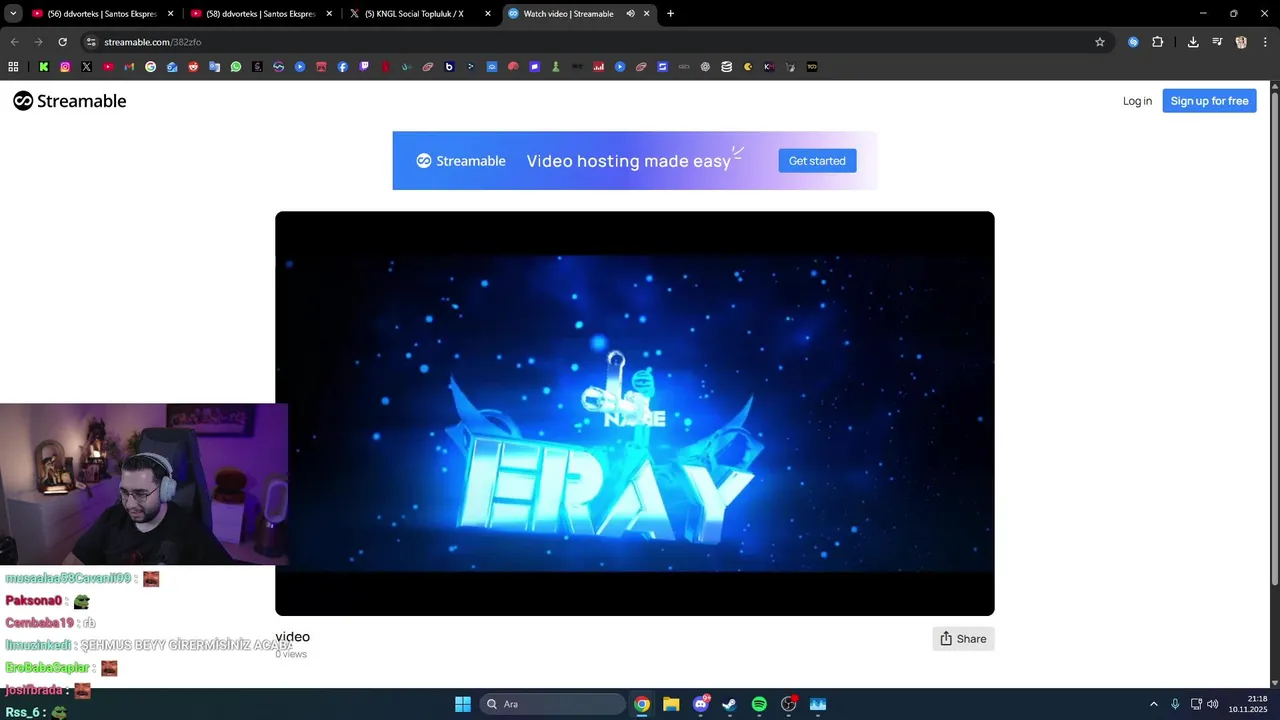
Task: Open the Chrome Extensions puzzle icon
Action: [x=1158, y=42]
